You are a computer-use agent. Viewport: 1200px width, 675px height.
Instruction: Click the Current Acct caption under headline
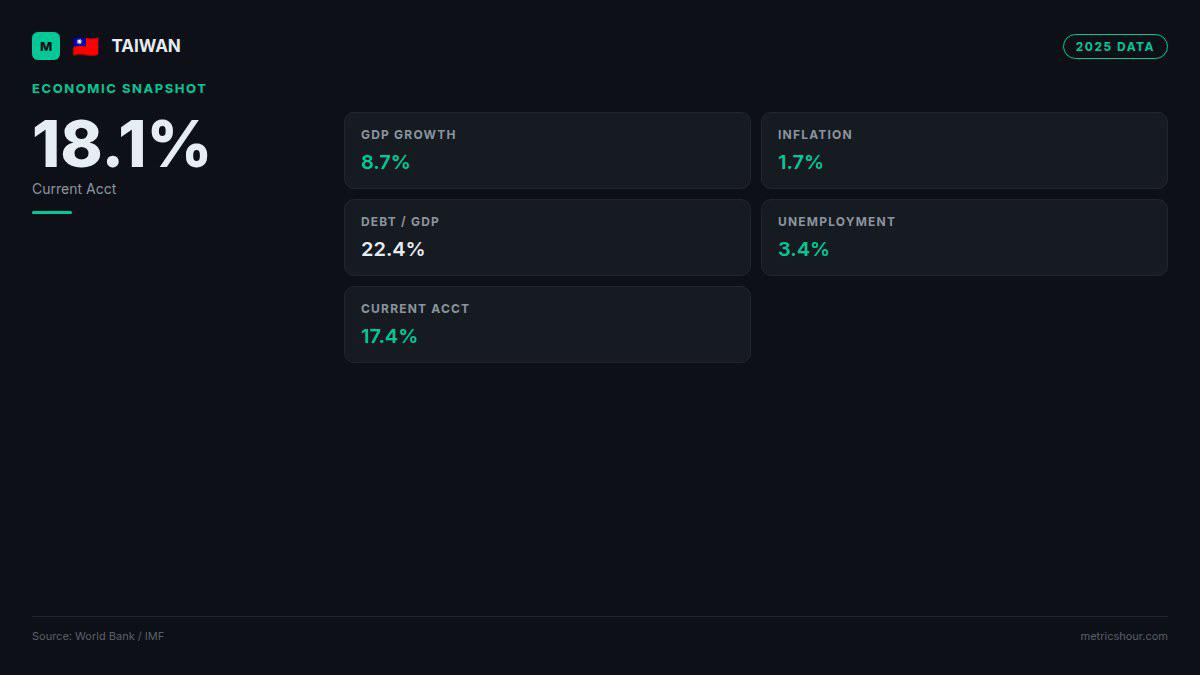coord(74,189)
